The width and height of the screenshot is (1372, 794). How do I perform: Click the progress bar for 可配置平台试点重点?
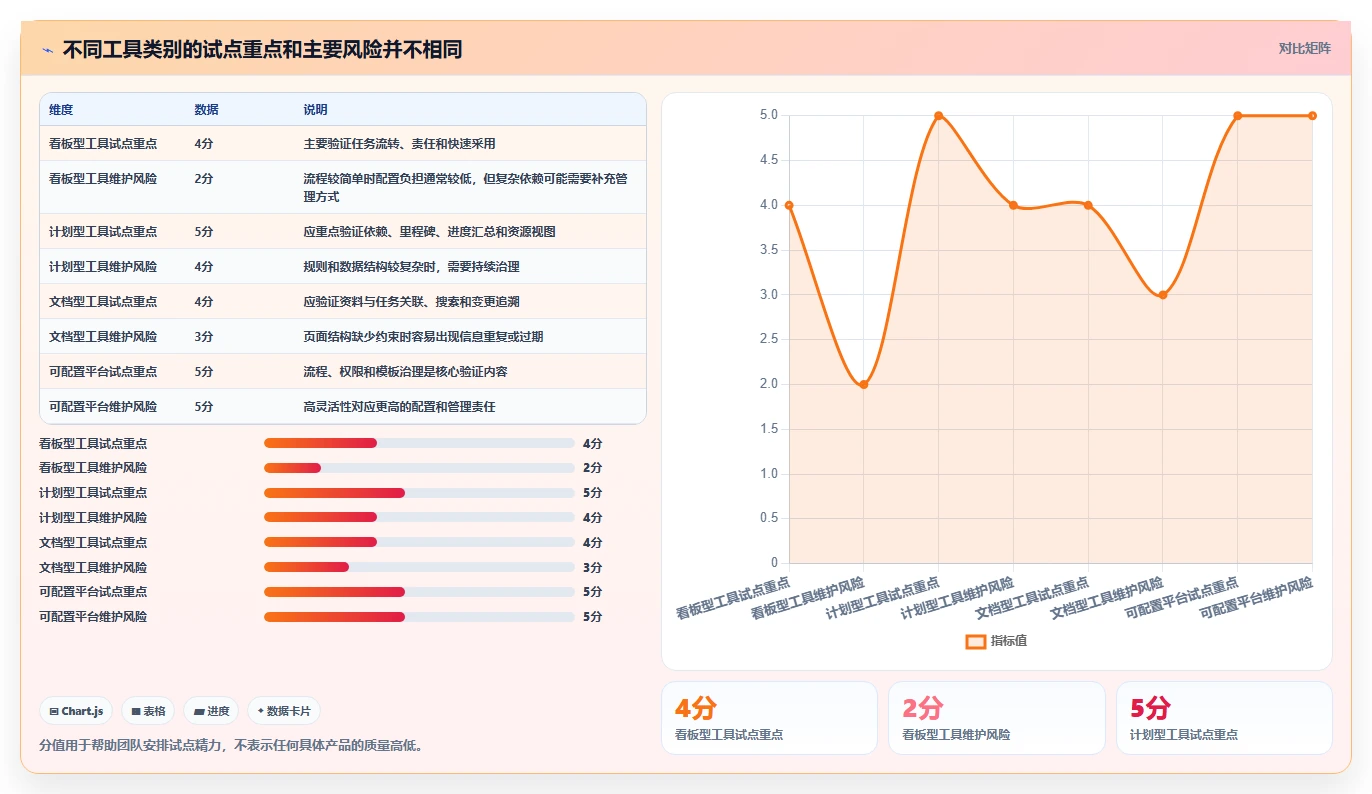[419, 592]
